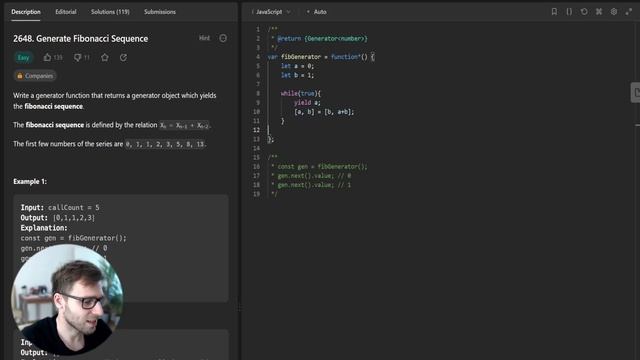Click the Auto mode indicator
Viewport: 640px width, 360px height.
pos(317,12)
